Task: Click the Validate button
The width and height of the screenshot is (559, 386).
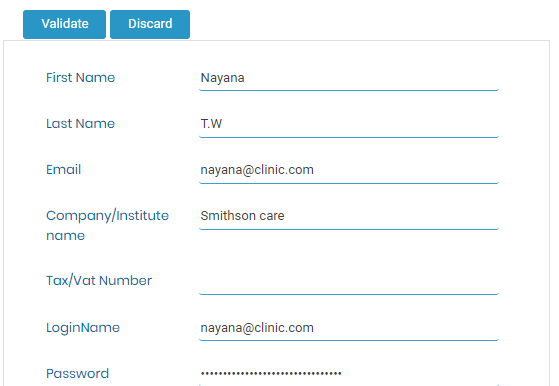Action: pyautogui.click(x=65, y=24)
